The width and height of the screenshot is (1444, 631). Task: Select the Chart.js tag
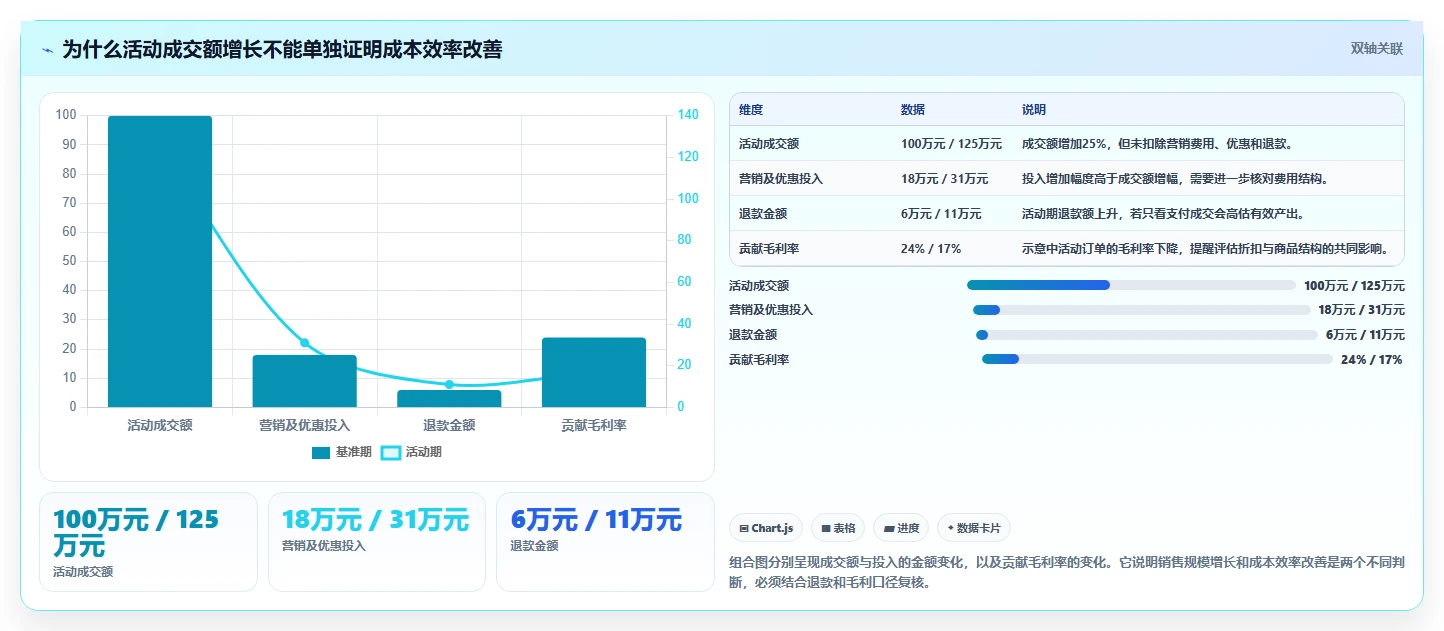(766, 528)
